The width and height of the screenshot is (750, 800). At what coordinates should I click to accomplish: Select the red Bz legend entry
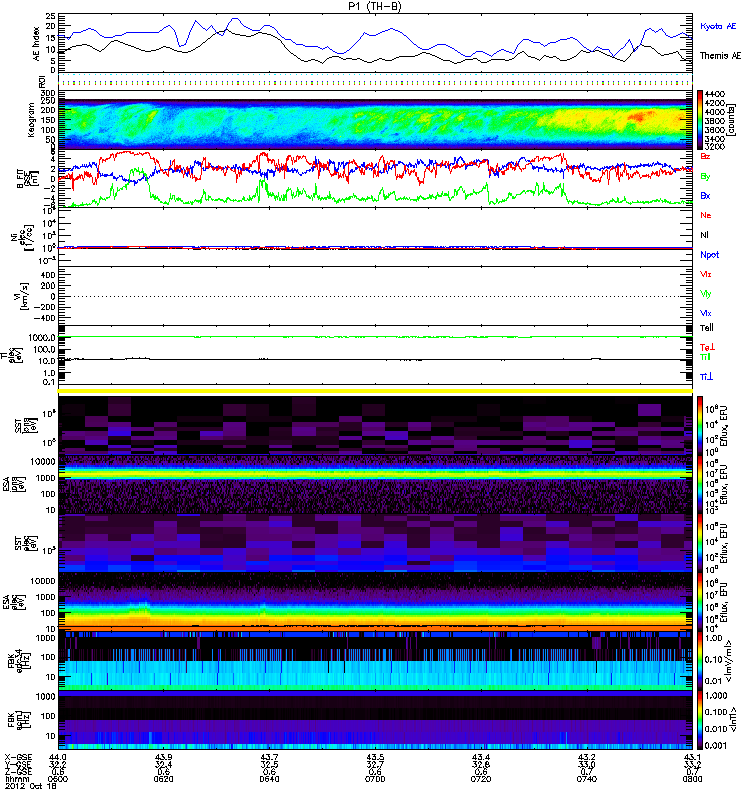click(x=706, y=157)
